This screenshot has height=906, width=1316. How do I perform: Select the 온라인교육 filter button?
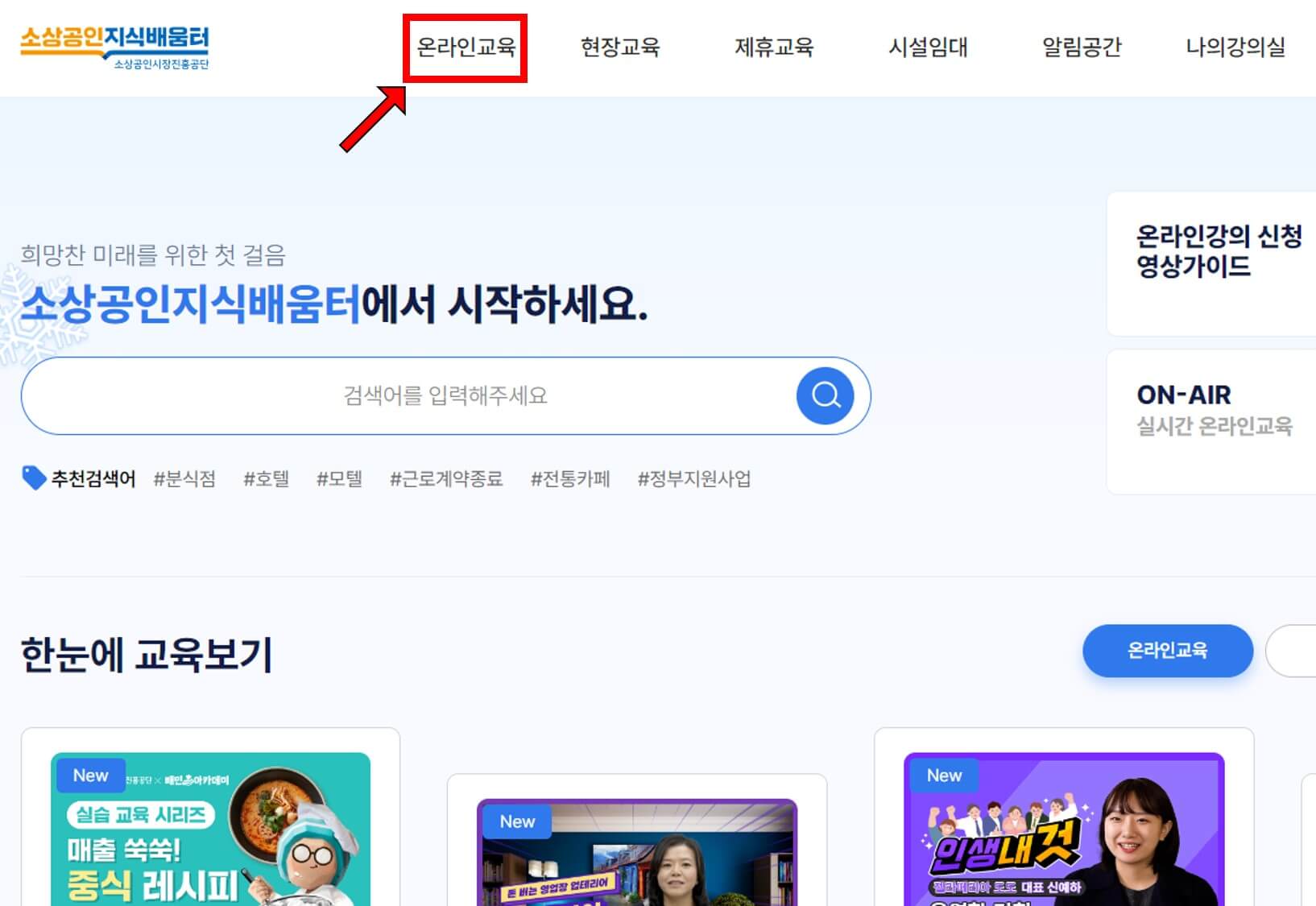point(1167,651)
